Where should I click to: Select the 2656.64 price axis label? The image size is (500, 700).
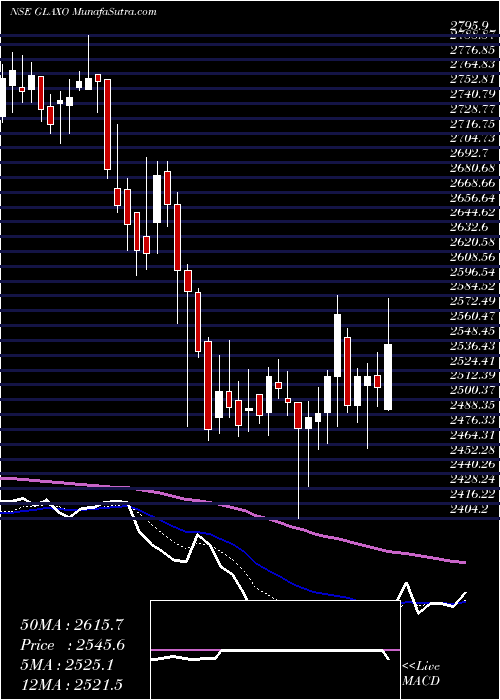point(473,197)
